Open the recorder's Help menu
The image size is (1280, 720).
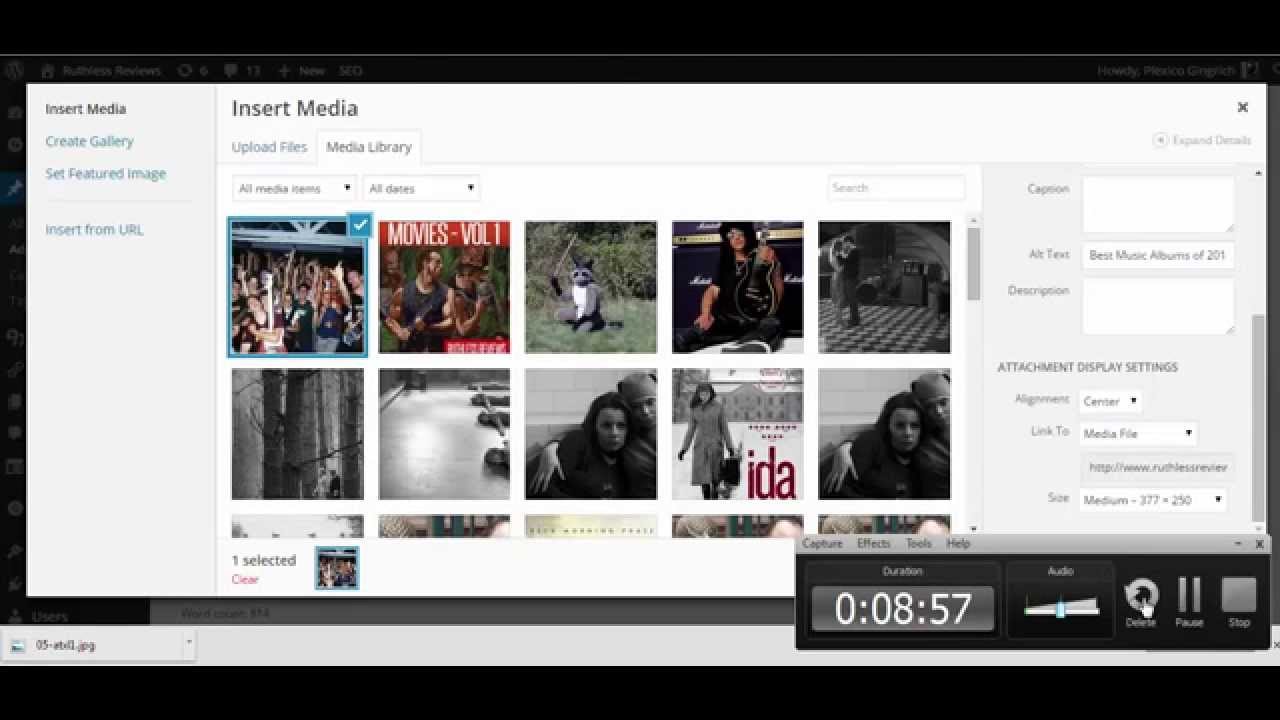click(958, 544)
